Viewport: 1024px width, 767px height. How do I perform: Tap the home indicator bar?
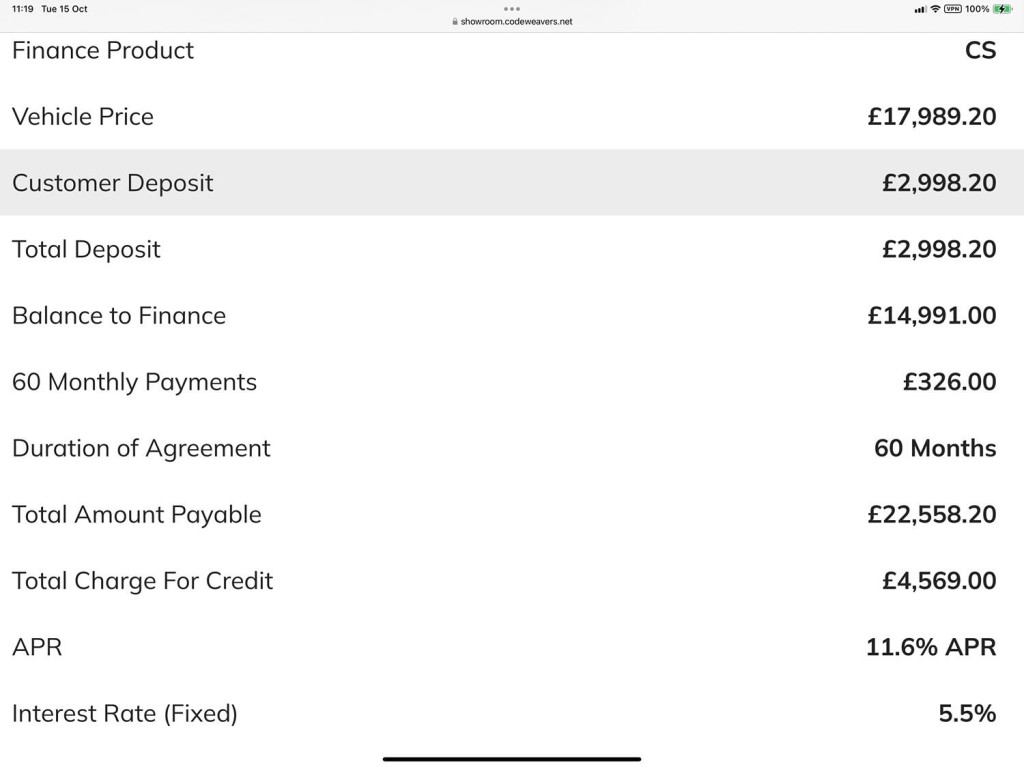(x=512, y=759)
